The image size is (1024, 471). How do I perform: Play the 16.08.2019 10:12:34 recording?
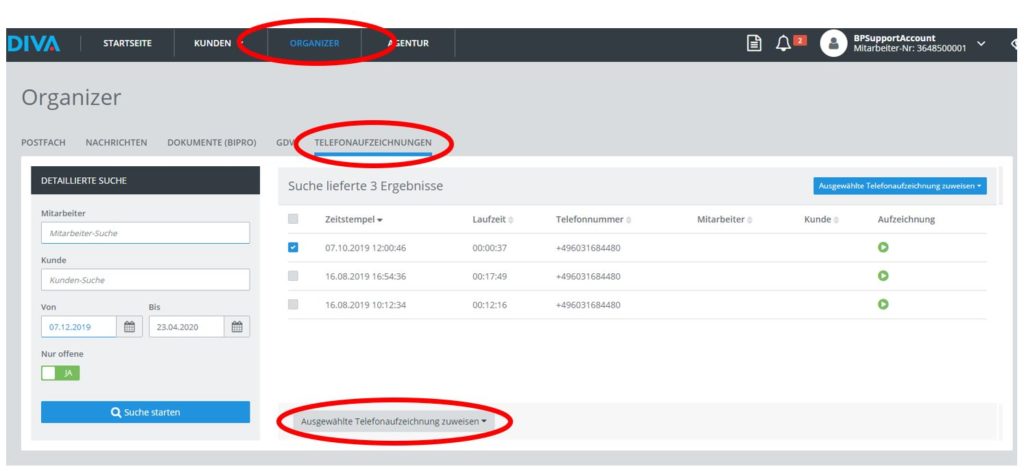(x=883, y=304)
